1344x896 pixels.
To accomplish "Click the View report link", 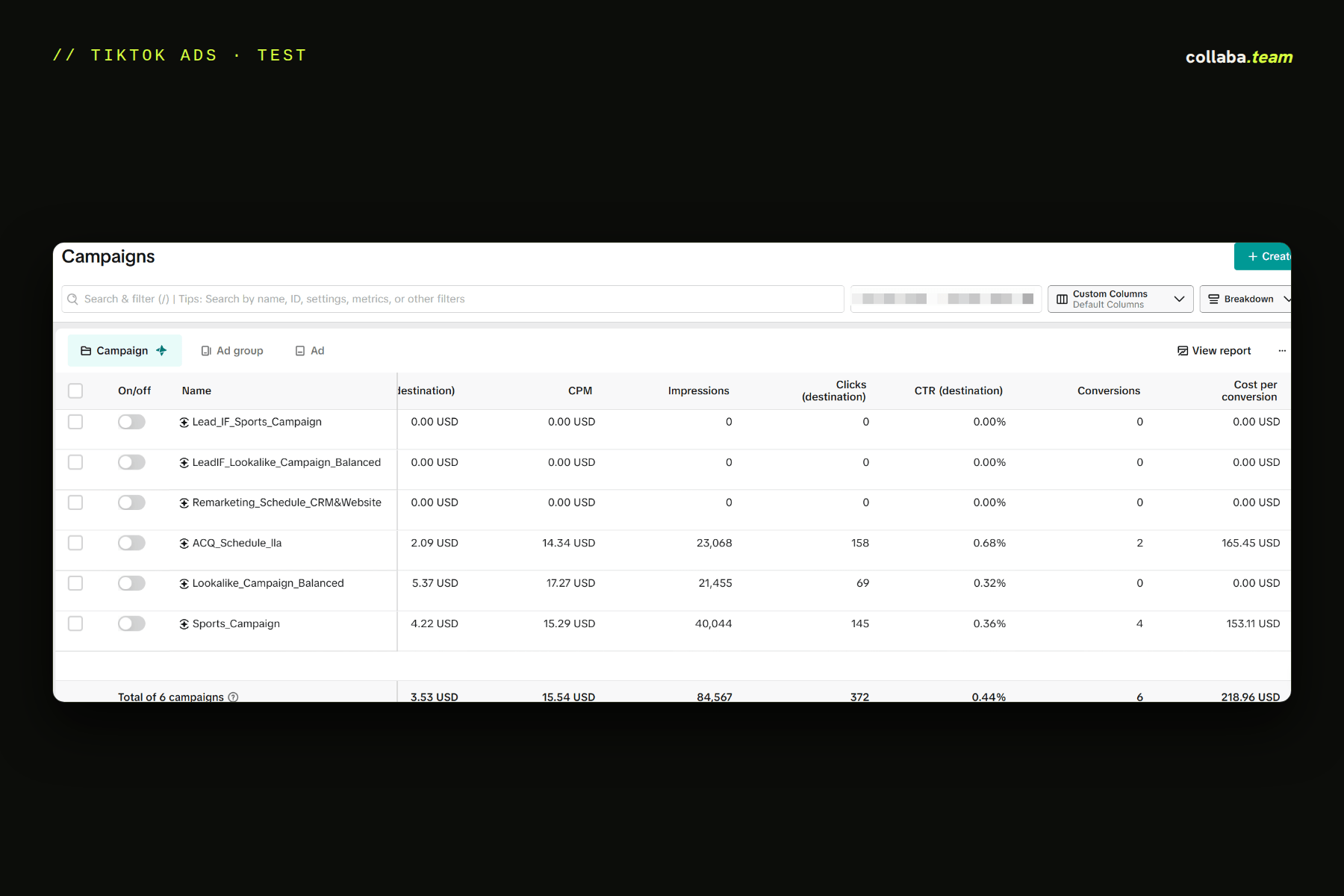I will coord(1214,351).
